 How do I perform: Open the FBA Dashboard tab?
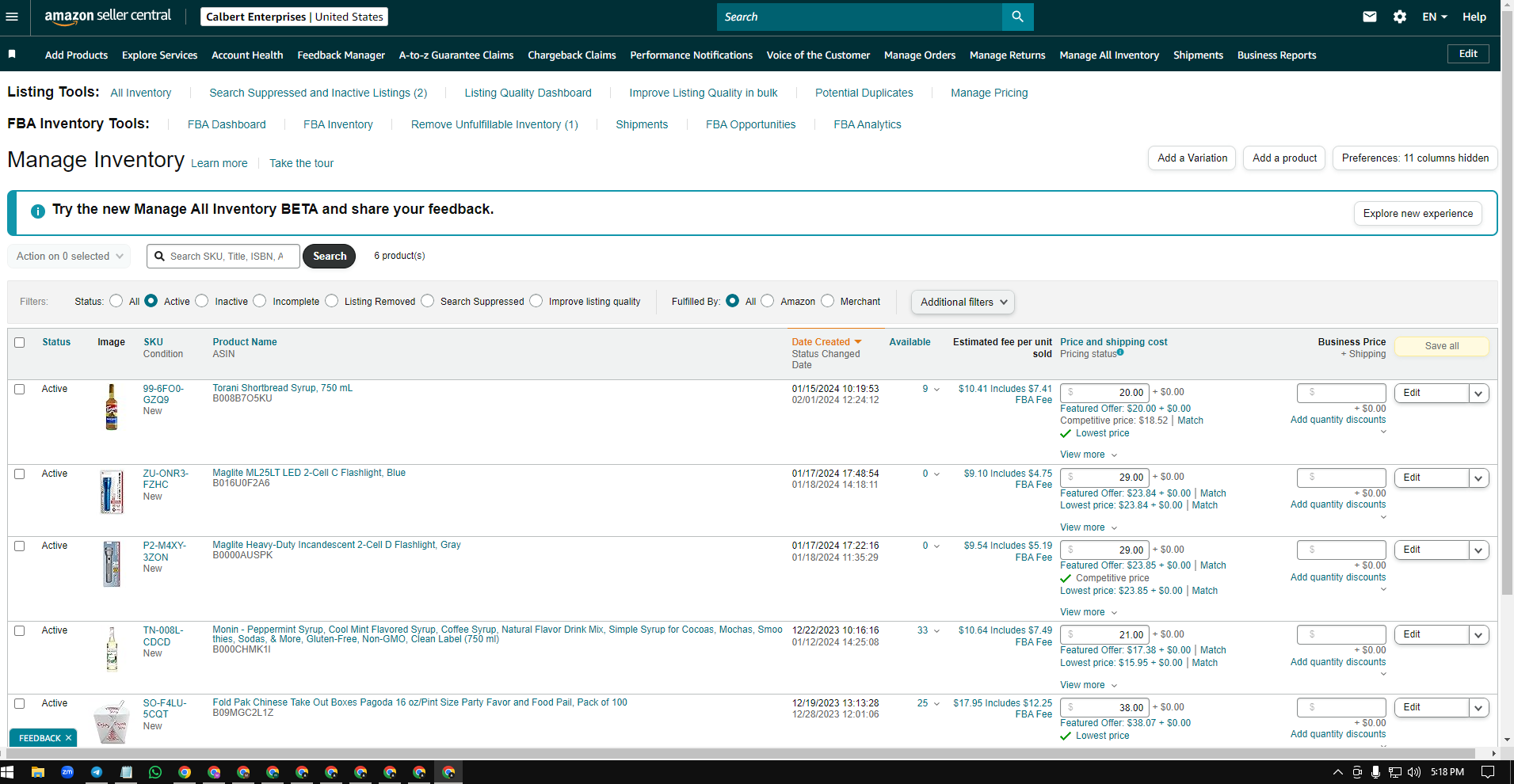pyautogui.click(x=227, y=124)
